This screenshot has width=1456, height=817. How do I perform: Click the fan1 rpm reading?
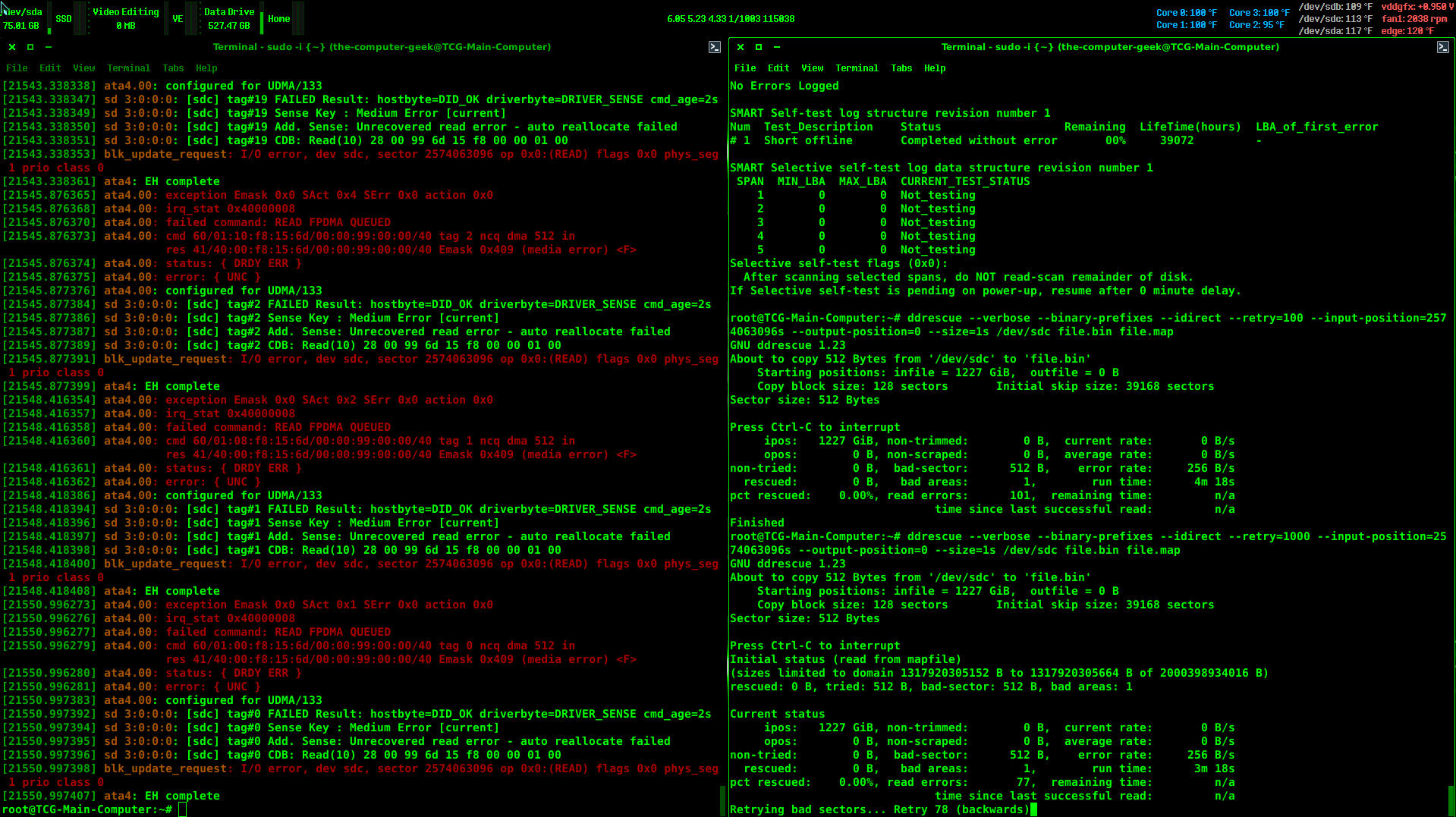coord(1414,19)
